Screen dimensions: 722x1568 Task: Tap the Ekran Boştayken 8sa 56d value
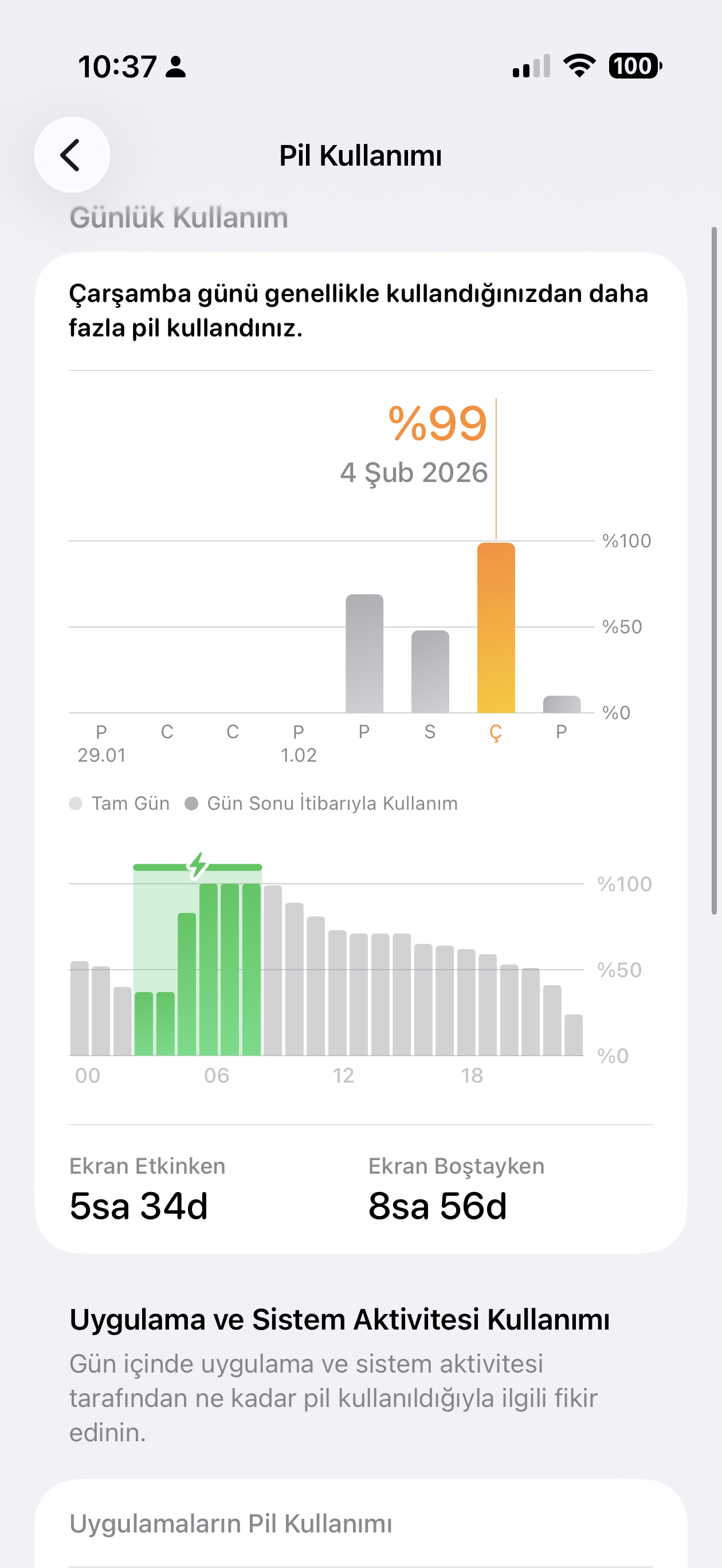click(x=437, y=1206)
